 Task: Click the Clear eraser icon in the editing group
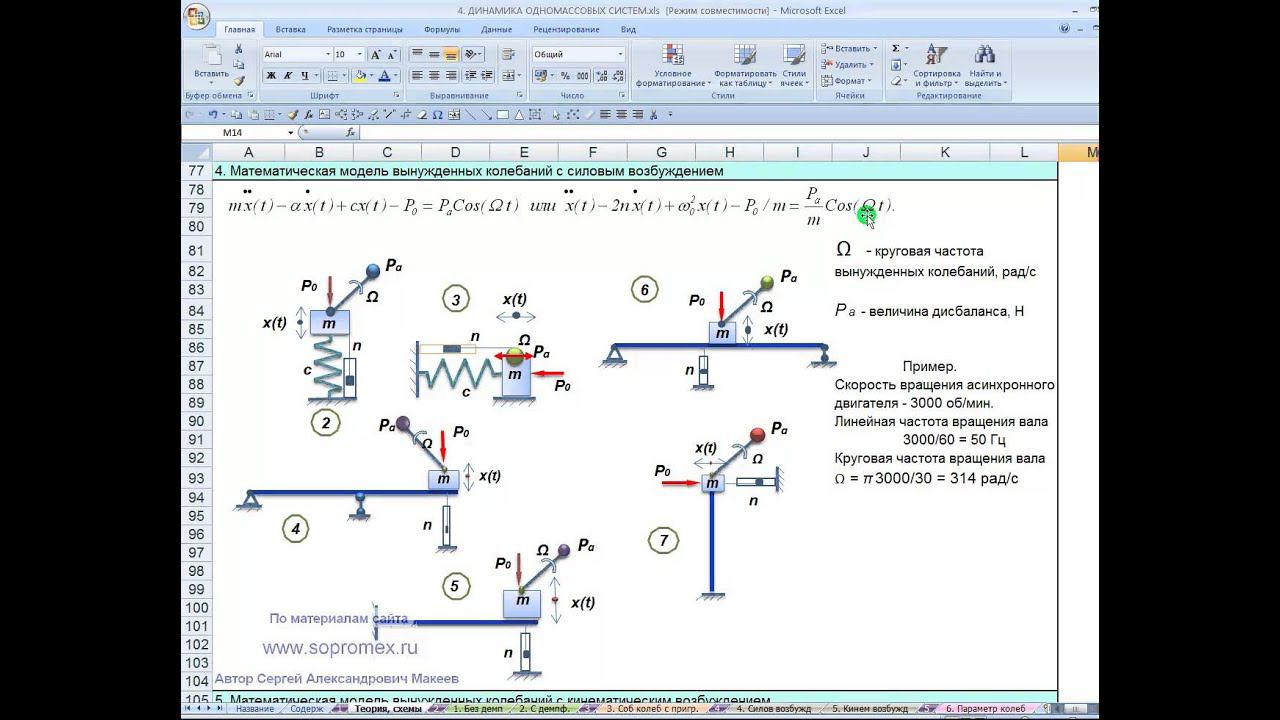tap(896, 81)
